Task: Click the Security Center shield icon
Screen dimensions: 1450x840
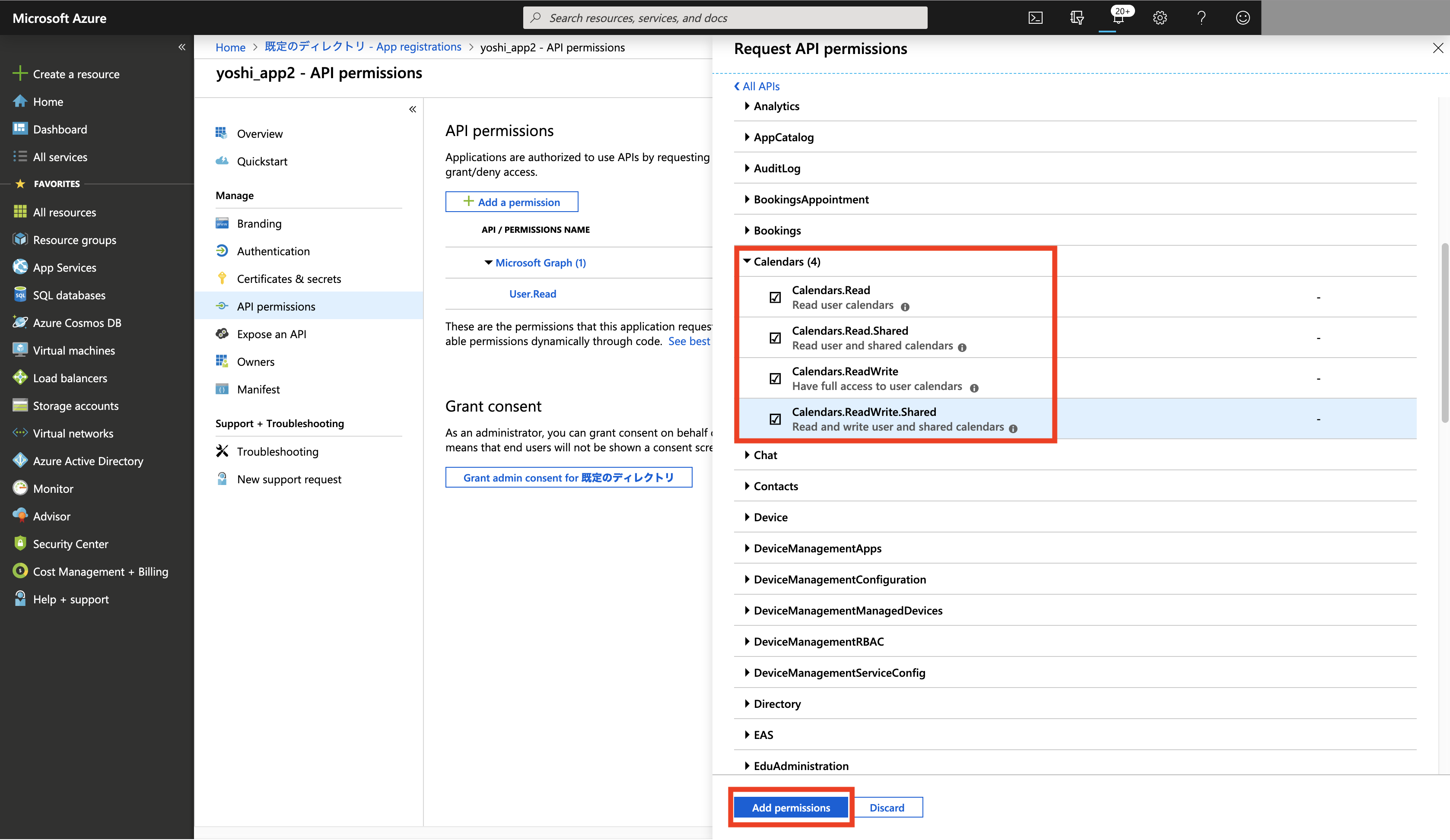Action: 20,543
